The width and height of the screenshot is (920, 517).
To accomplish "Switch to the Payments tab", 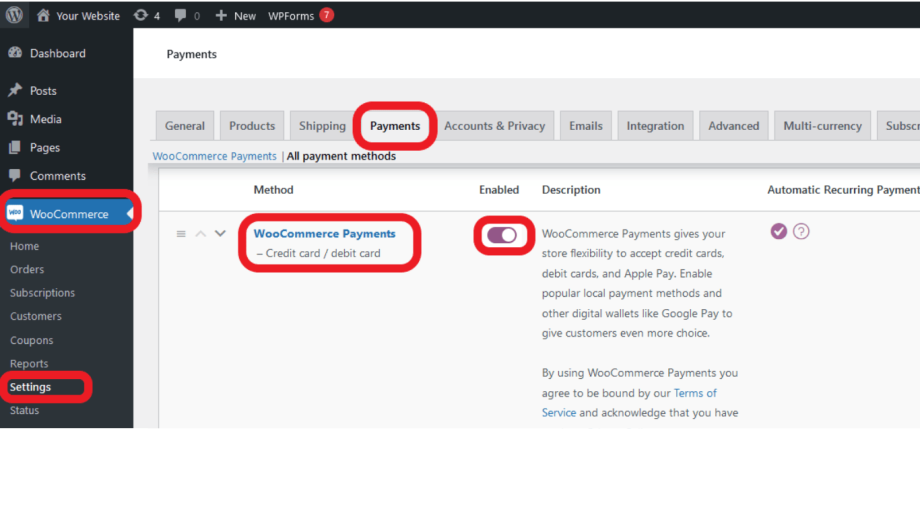I will 395,126.
